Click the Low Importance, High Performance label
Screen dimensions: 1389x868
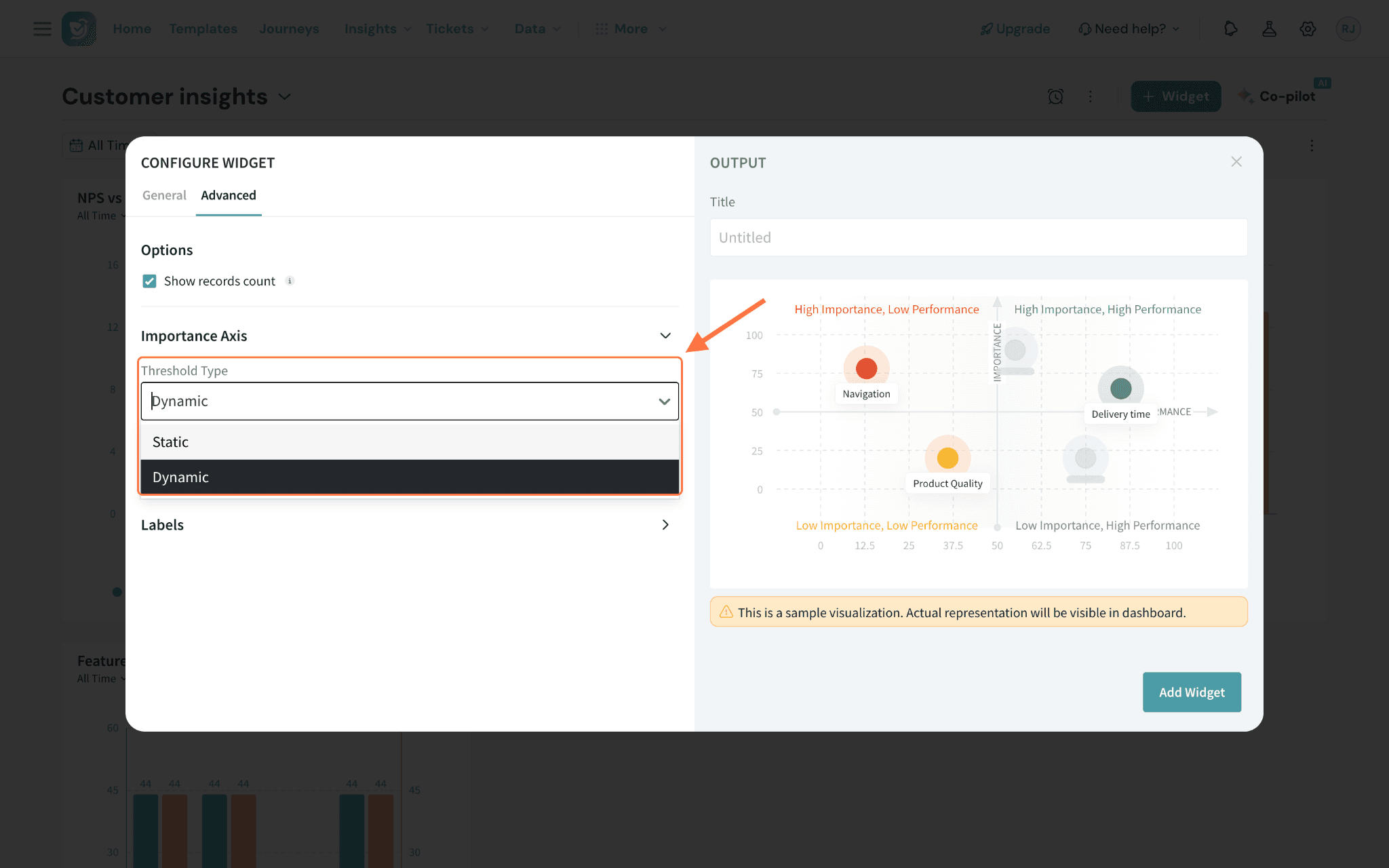pyautogui.click(x=1108, y=526)
